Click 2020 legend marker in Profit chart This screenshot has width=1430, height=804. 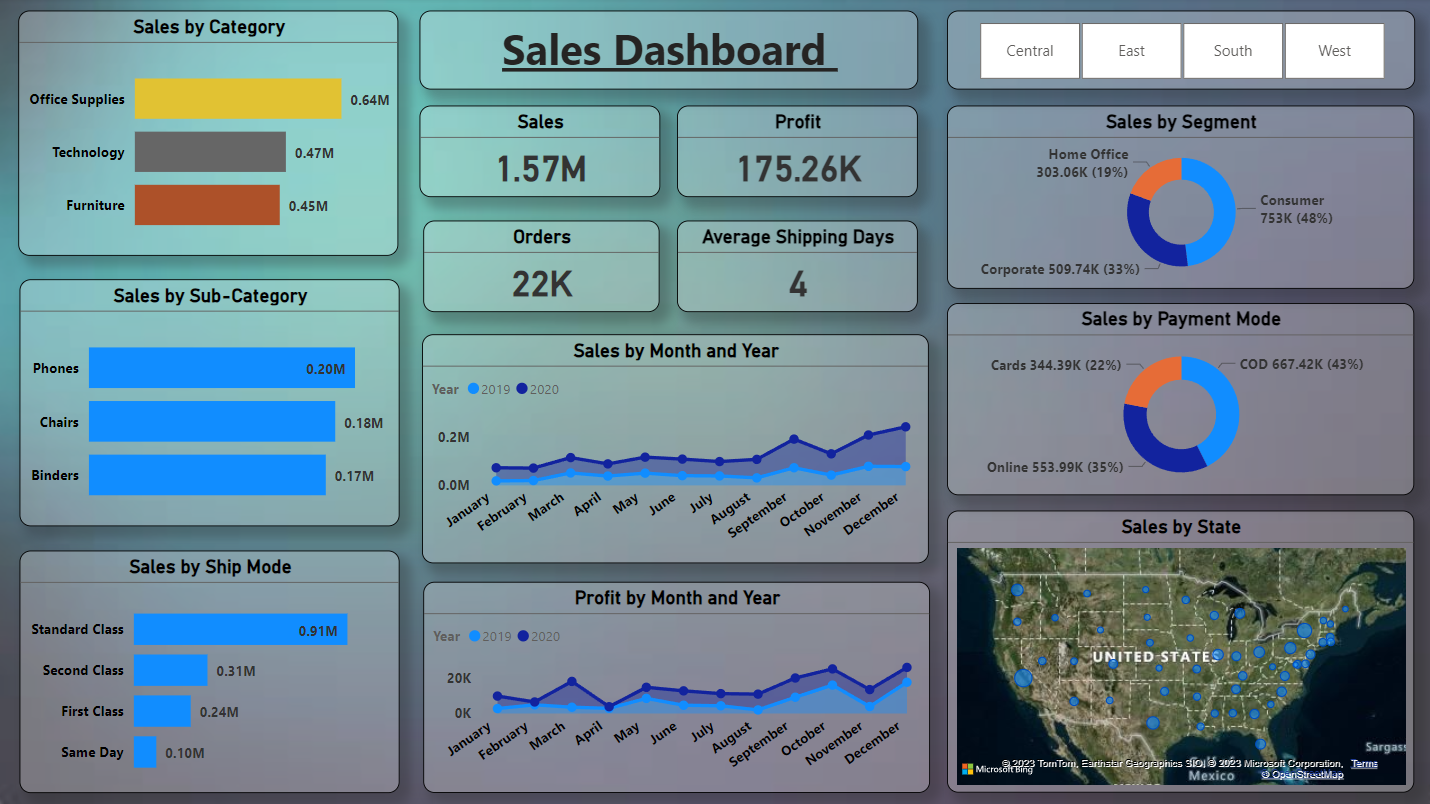pyautogui.click(x=523, y=636)
